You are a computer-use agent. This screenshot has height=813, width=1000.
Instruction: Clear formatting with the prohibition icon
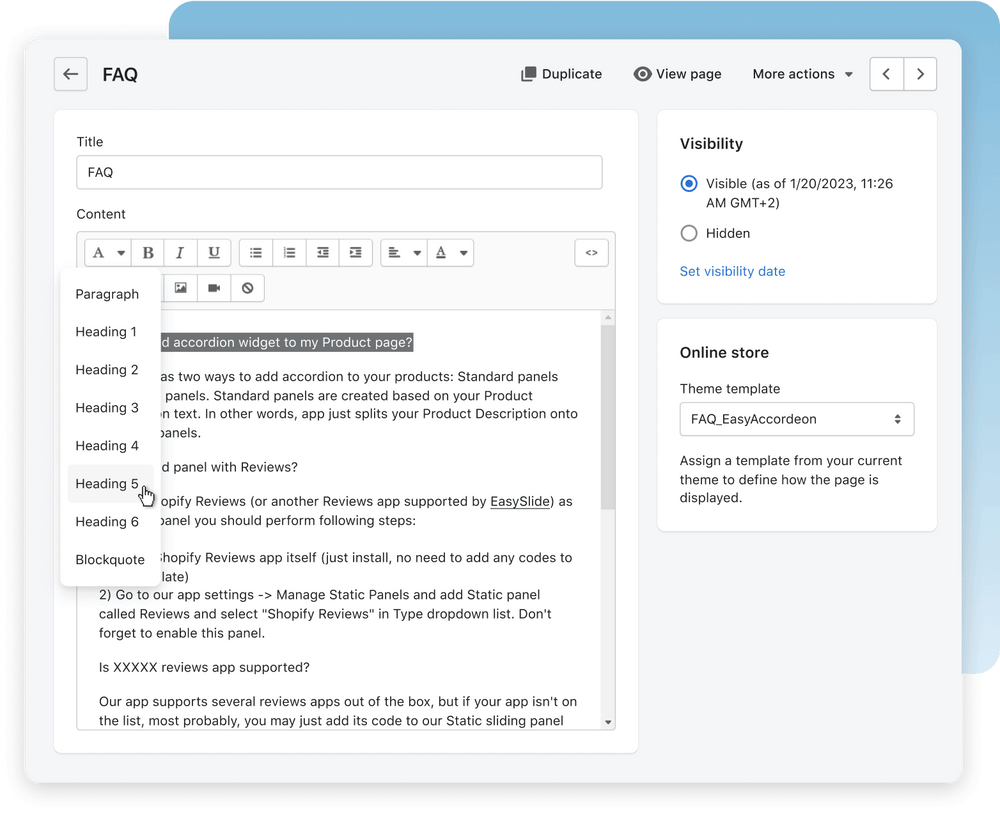247,289
